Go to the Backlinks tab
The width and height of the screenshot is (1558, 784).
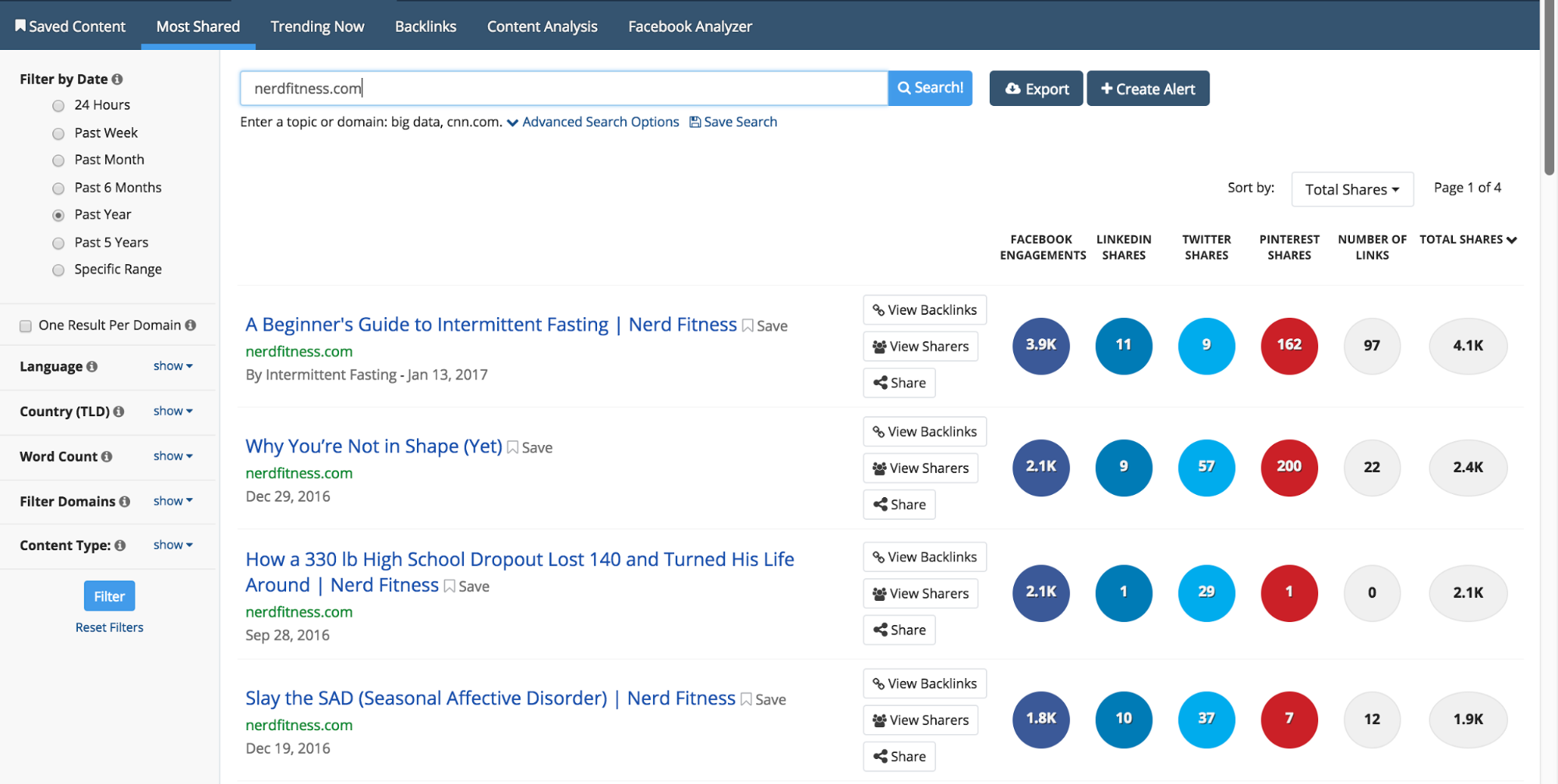pyautogui.click(x=426, y=26)
